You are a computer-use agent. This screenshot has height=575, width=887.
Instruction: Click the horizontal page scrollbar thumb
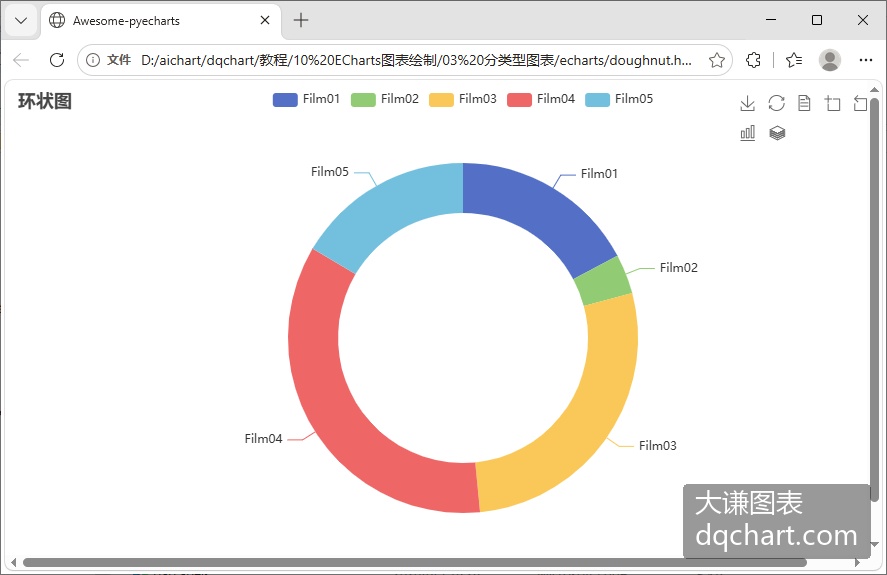tap(414, 563)
